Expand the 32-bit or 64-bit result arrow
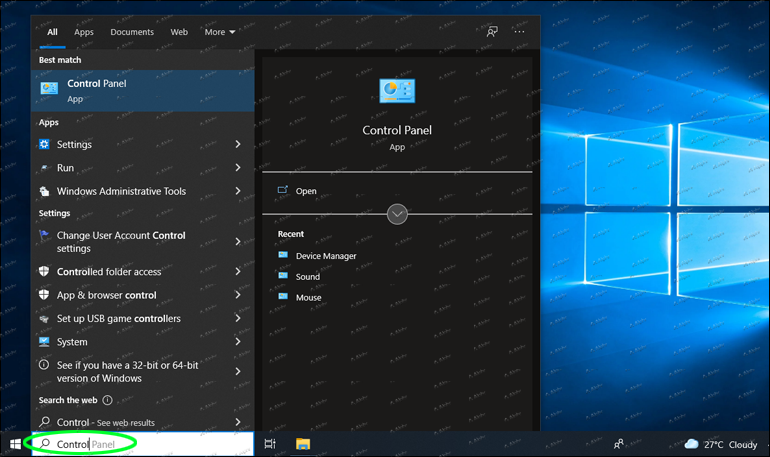The width and height of the screenshot is (770, 457). pos(238,372)
